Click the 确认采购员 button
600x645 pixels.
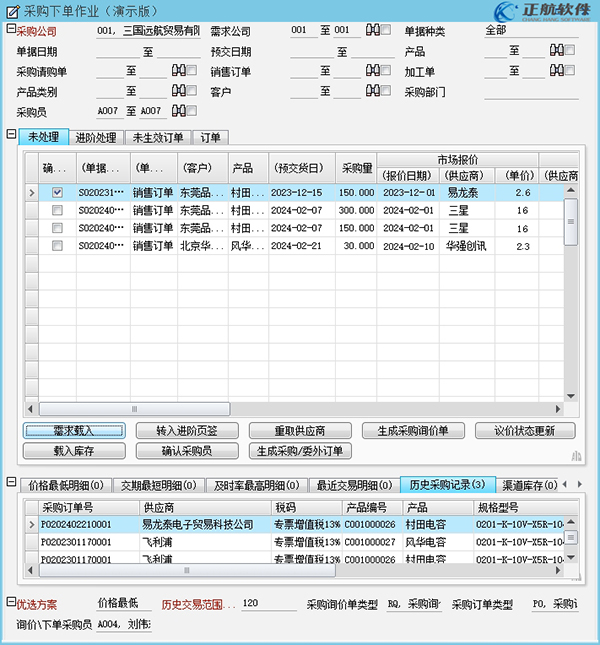click(187, 451)
